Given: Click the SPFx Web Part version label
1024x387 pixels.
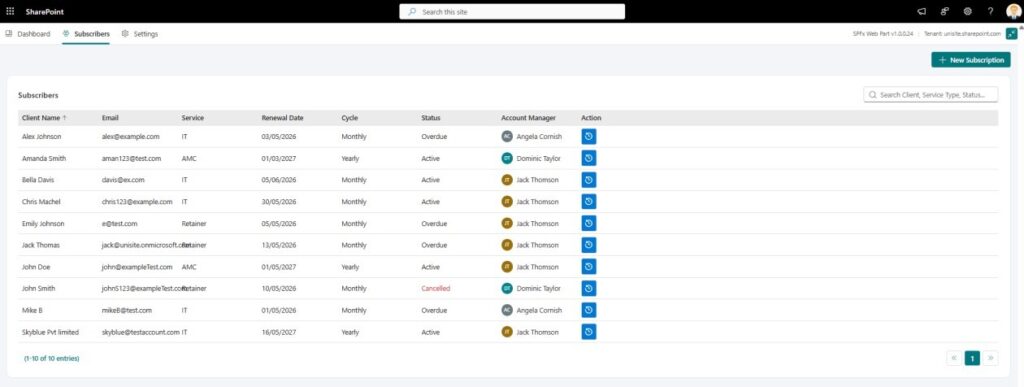Looking at the screenshot, I should (883, 34).
